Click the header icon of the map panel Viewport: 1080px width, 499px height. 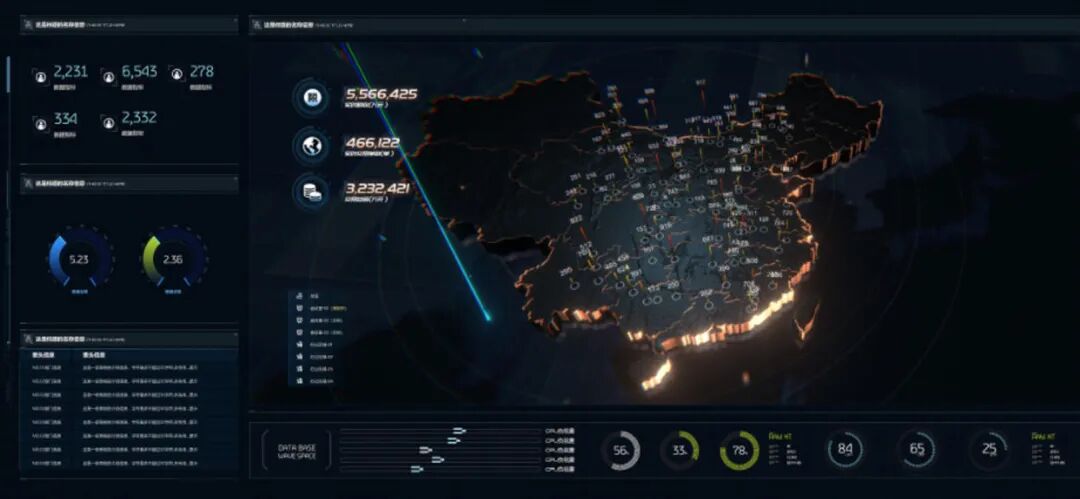pyautogui.click(x=257, y=24)
